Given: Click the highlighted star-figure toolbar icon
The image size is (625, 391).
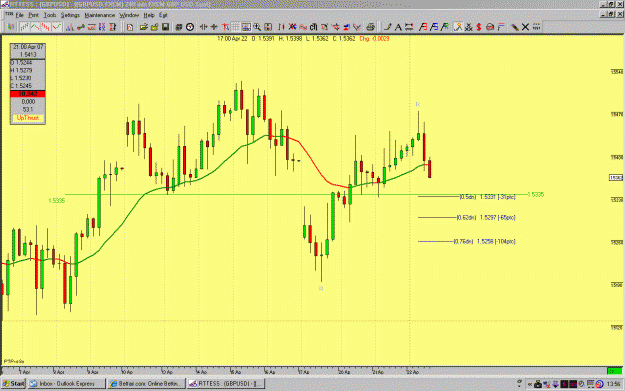Looking at the screenshot, I should (x=458, y=27).
